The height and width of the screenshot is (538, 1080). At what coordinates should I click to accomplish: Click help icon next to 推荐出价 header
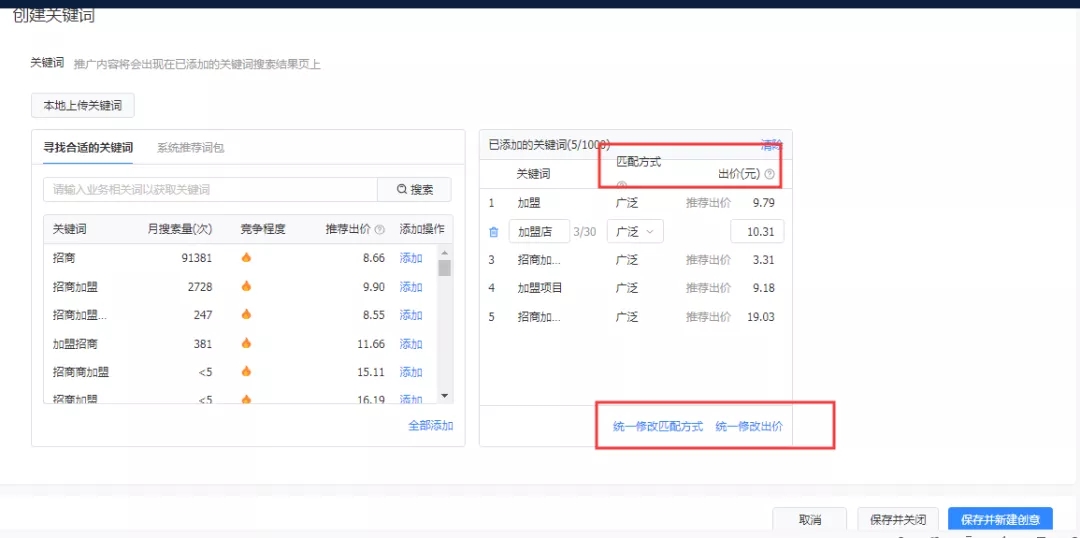[x=380, y=229]
